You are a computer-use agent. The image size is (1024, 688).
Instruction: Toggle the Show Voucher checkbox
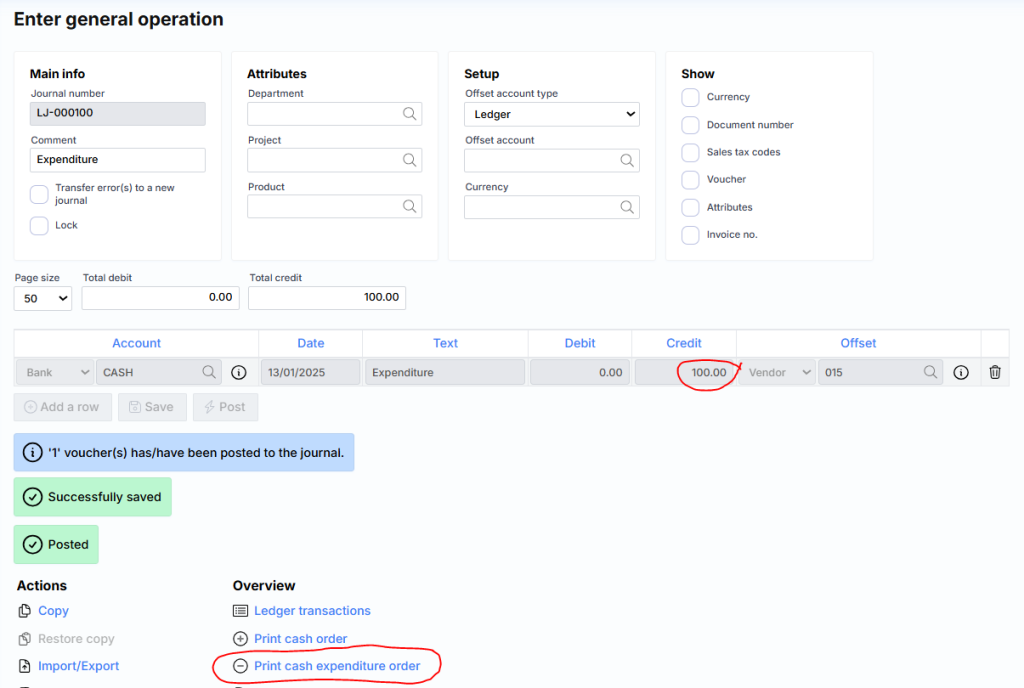(x=690, y=180)
